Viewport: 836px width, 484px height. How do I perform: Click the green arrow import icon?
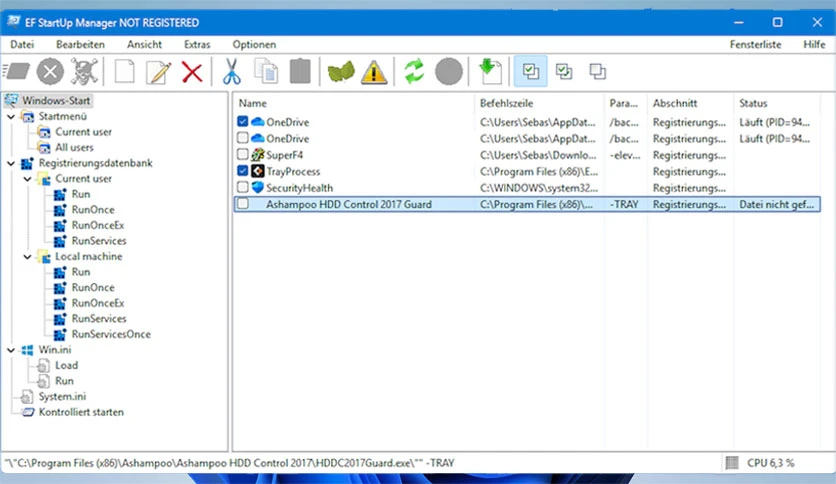coord(490,71)
